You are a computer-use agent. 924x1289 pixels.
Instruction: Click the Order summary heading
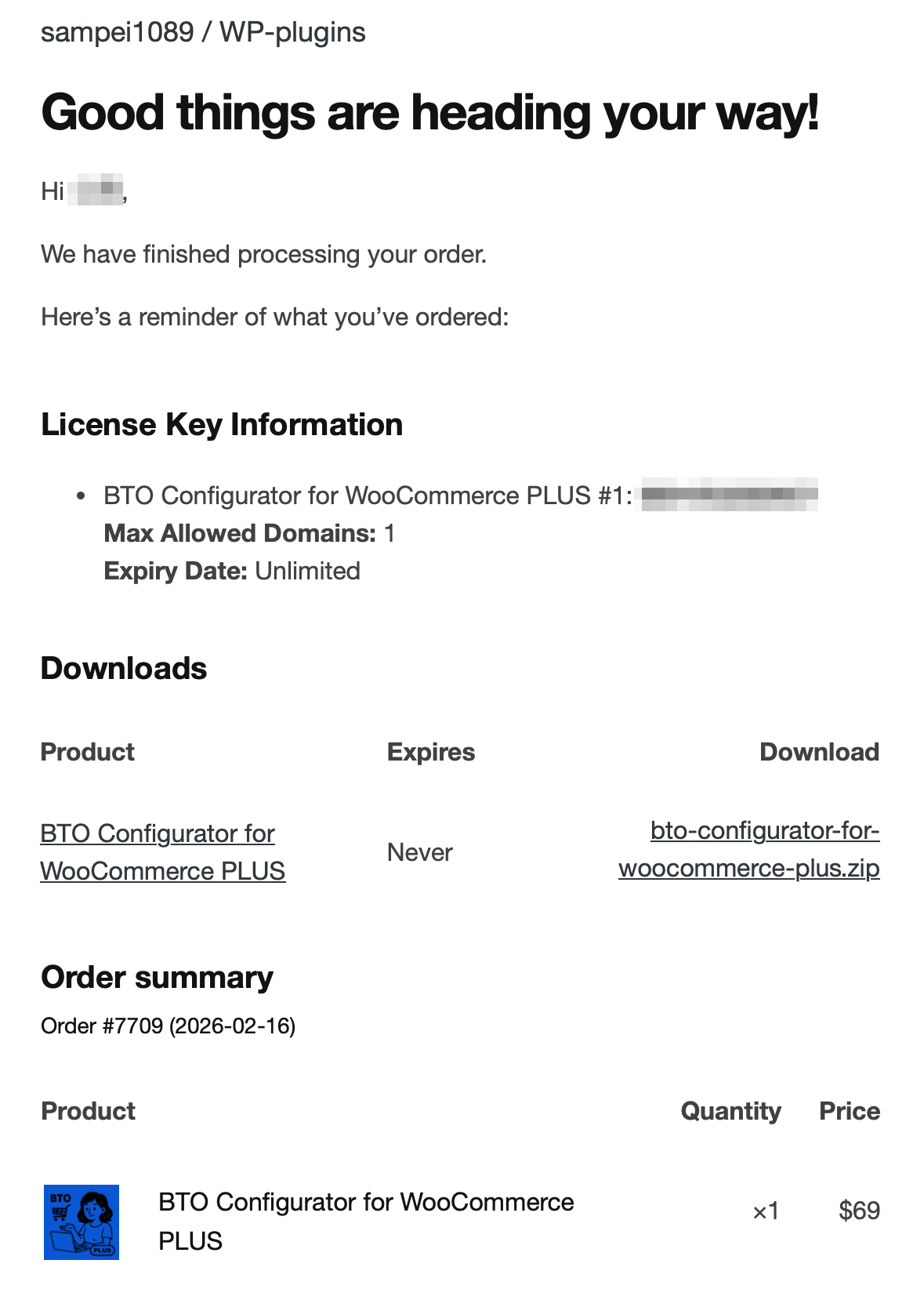pyautogui.click(x=157, y=978)
